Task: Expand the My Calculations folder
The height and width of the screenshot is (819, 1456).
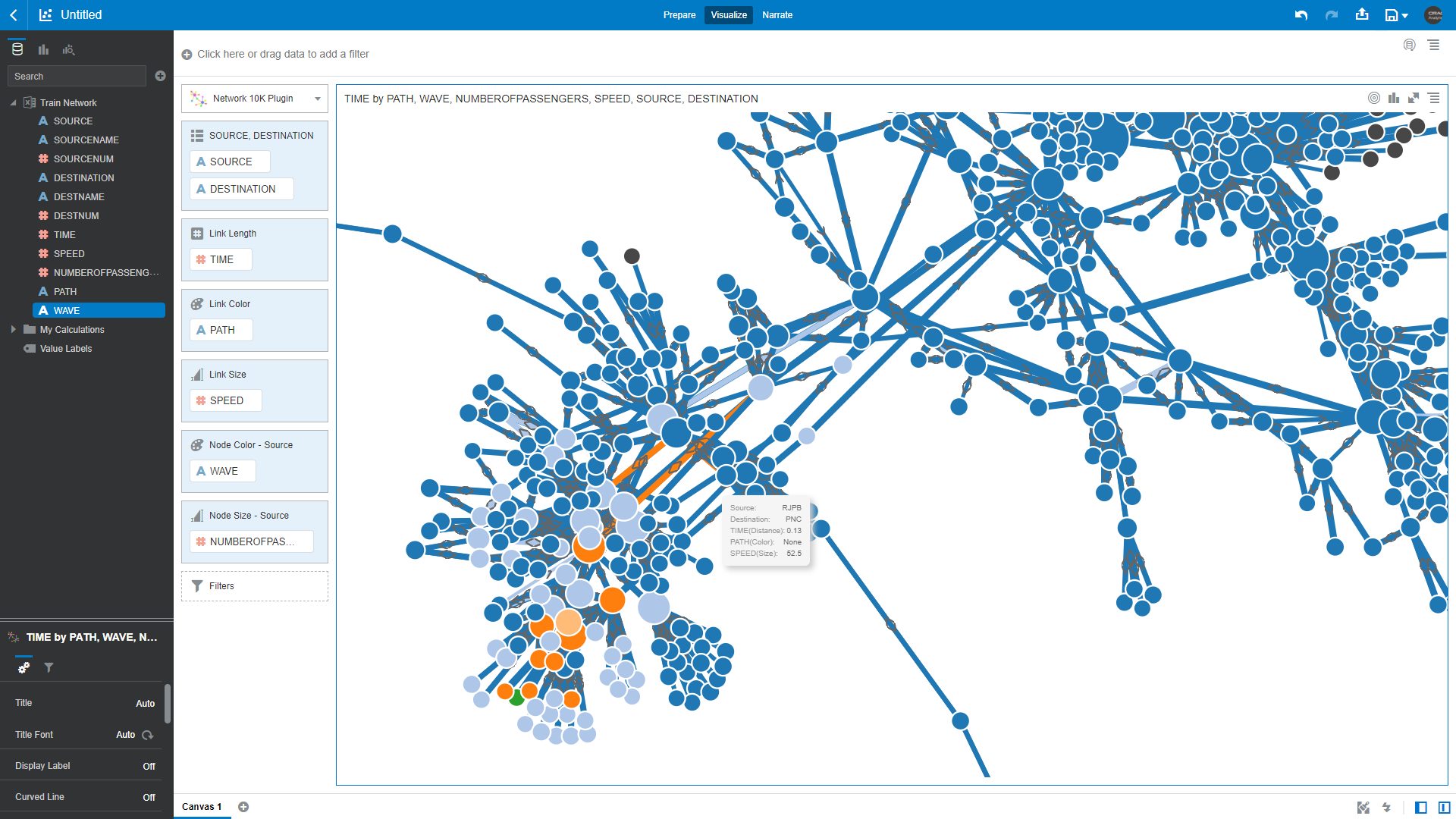Action: pyautogui.click(x=13, y=329)
